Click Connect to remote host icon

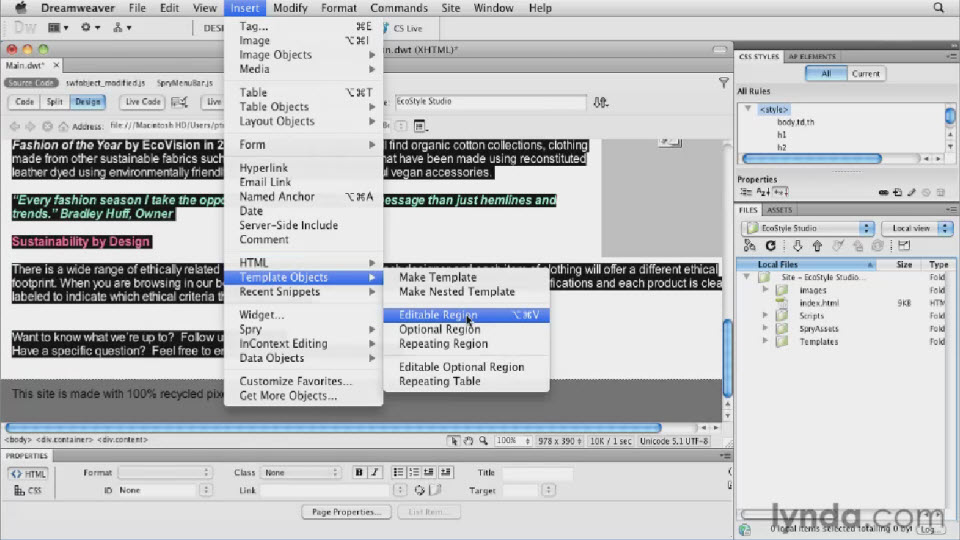point(749,246)
